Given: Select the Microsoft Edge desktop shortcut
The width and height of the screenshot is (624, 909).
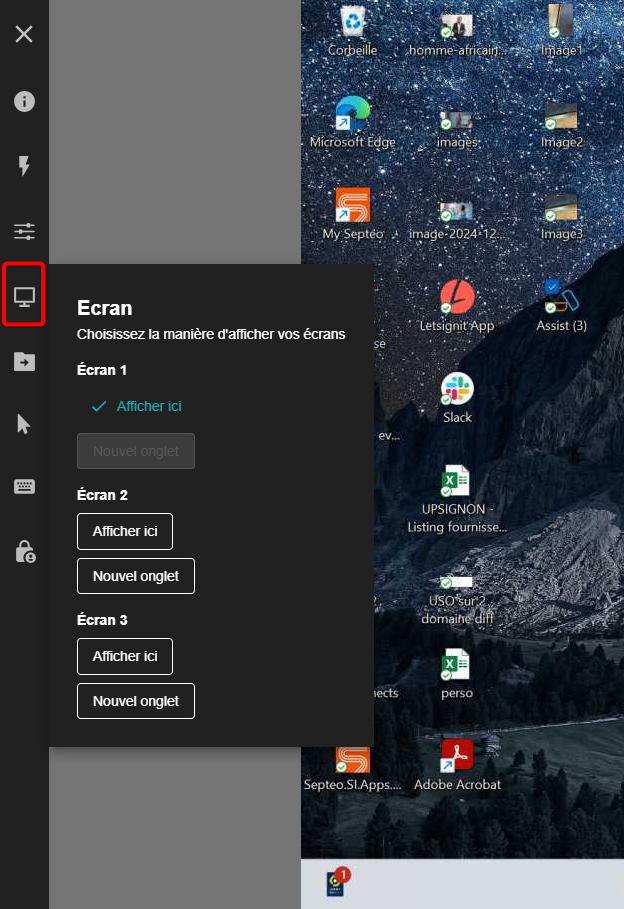Looking at the screenshot, I should (x=353, y=122).
